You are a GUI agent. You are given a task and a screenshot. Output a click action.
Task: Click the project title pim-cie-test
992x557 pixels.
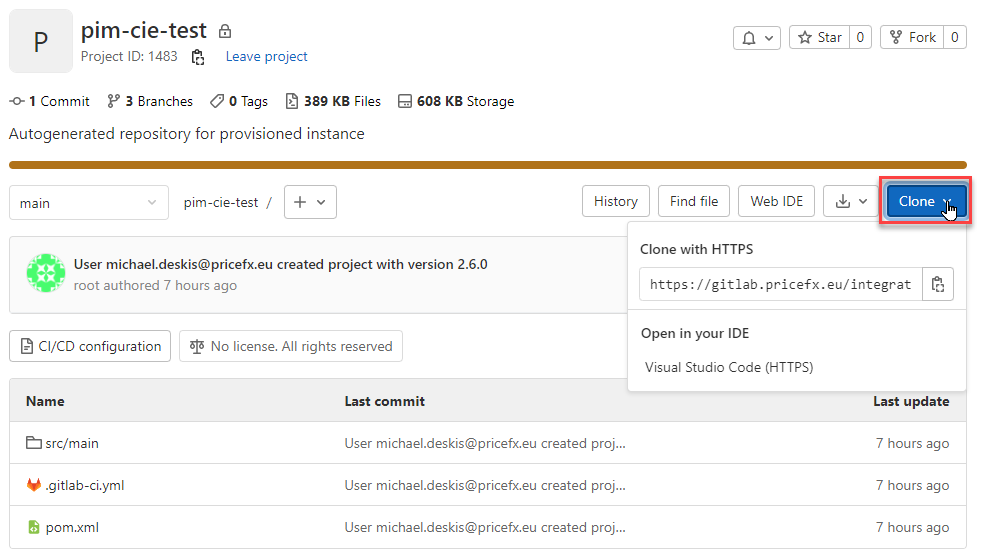pyautogui.click(x=144, y=30)
